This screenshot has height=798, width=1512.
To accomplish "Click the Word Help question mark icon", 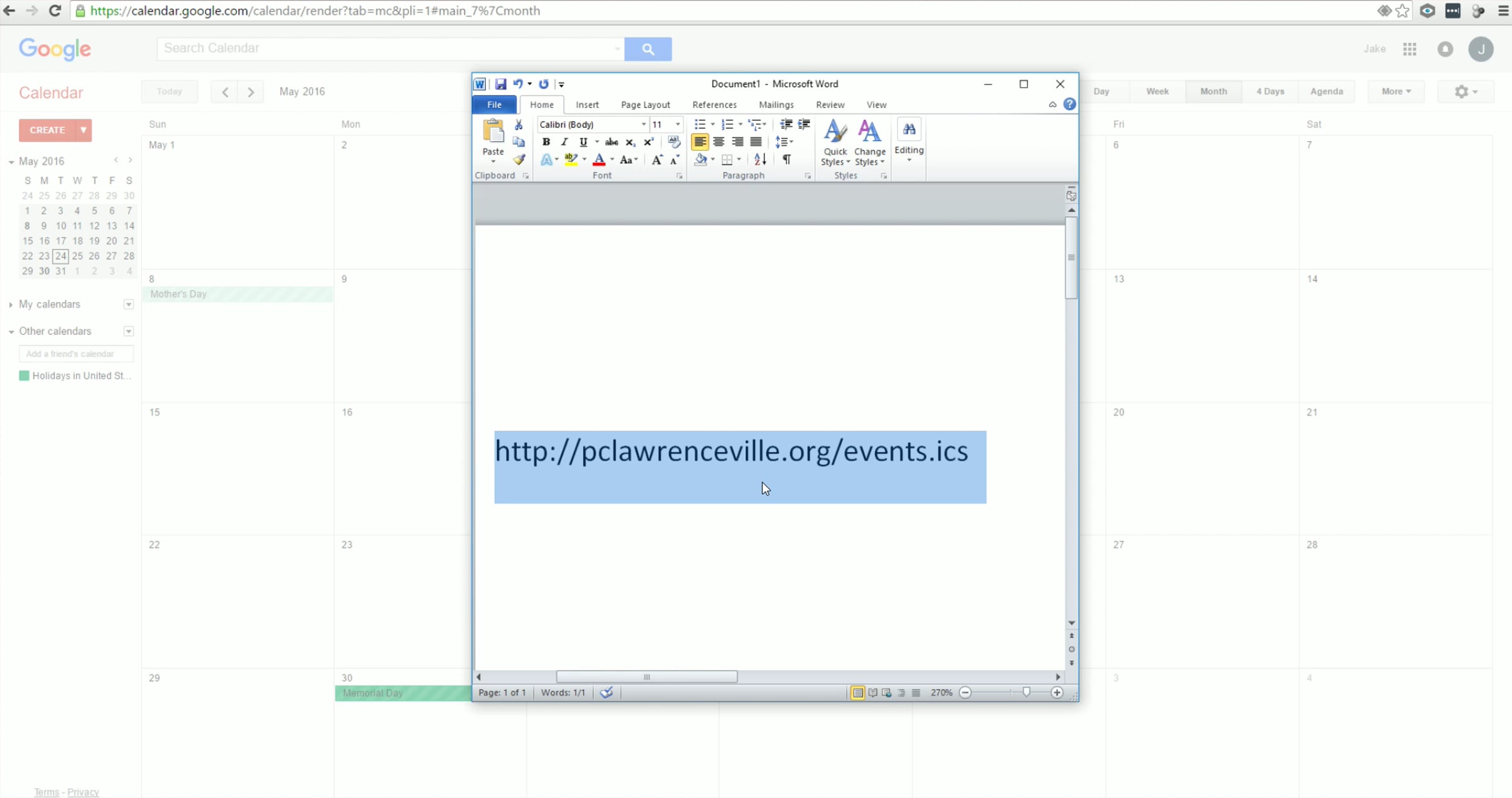I will [x=1069, y=105].
